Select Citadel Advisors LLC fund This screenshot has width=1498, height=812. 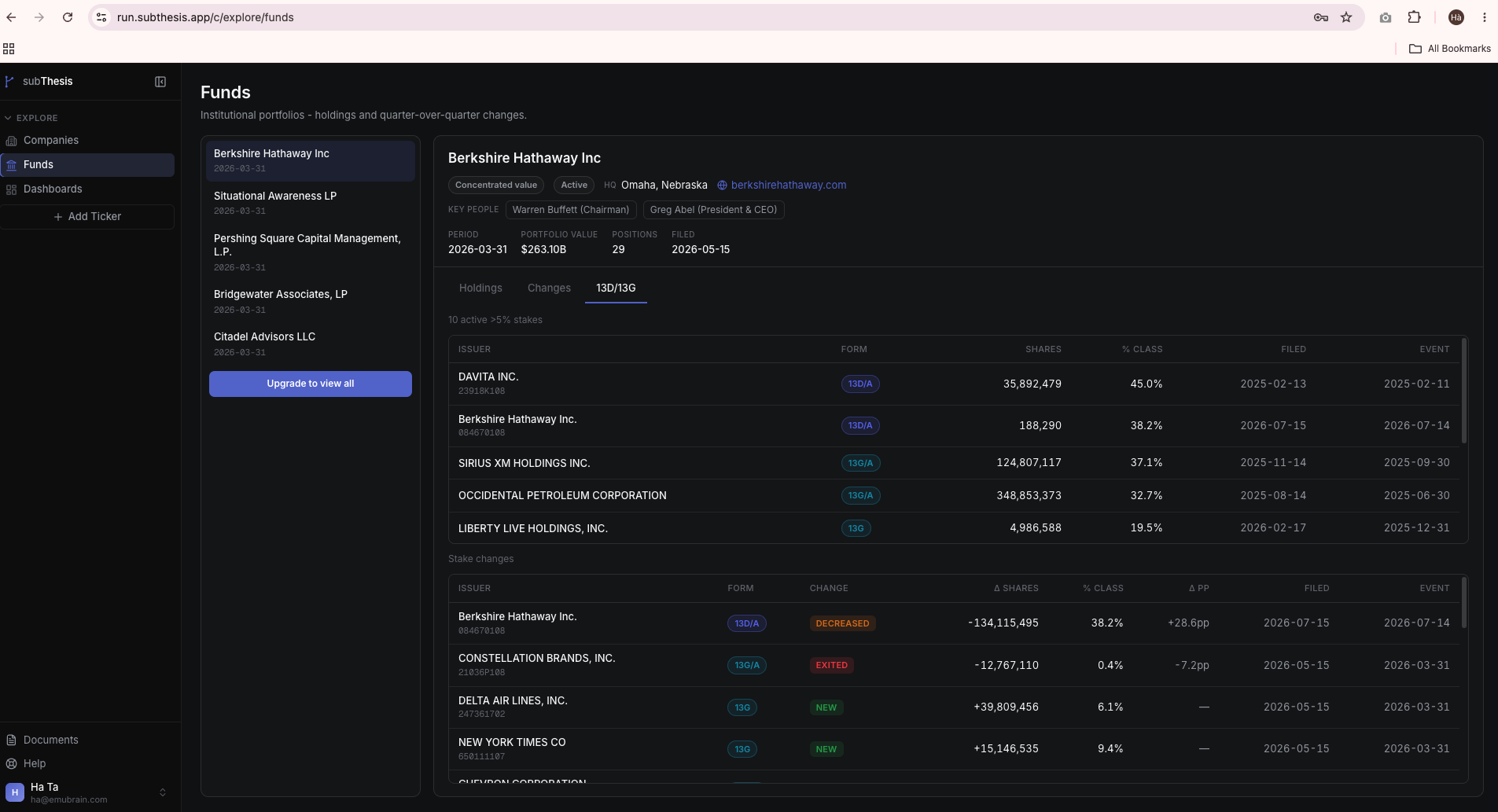311,344
